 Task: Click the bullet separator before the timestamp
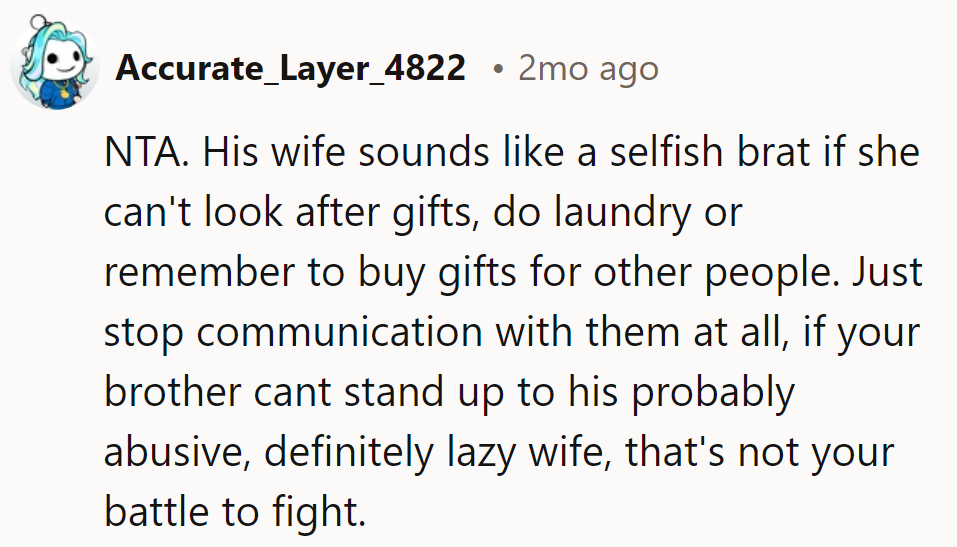coord(497,69)
